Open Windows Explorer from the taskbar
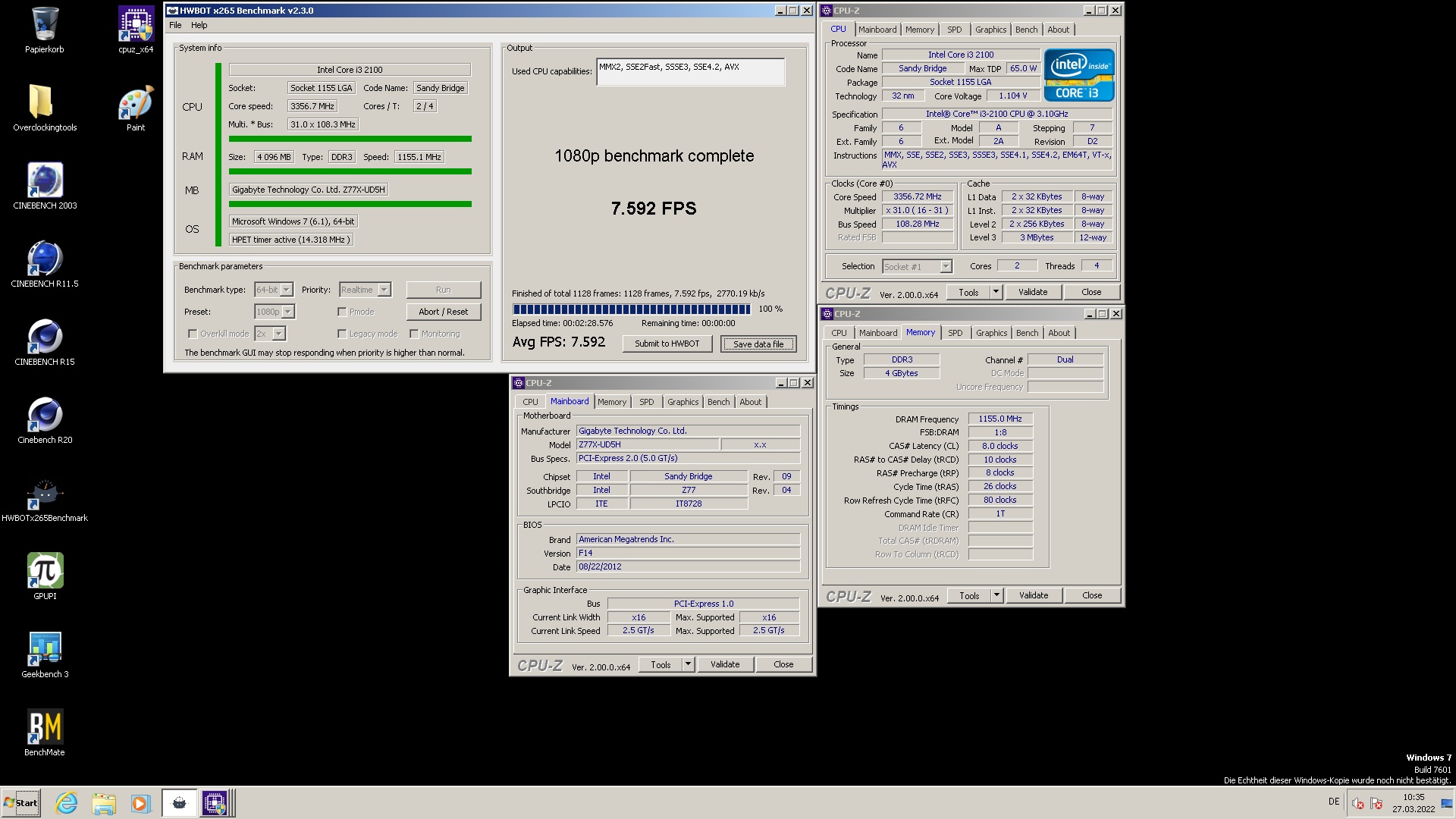Screen dimensions: 1456x819 click(x=104, y=803)
